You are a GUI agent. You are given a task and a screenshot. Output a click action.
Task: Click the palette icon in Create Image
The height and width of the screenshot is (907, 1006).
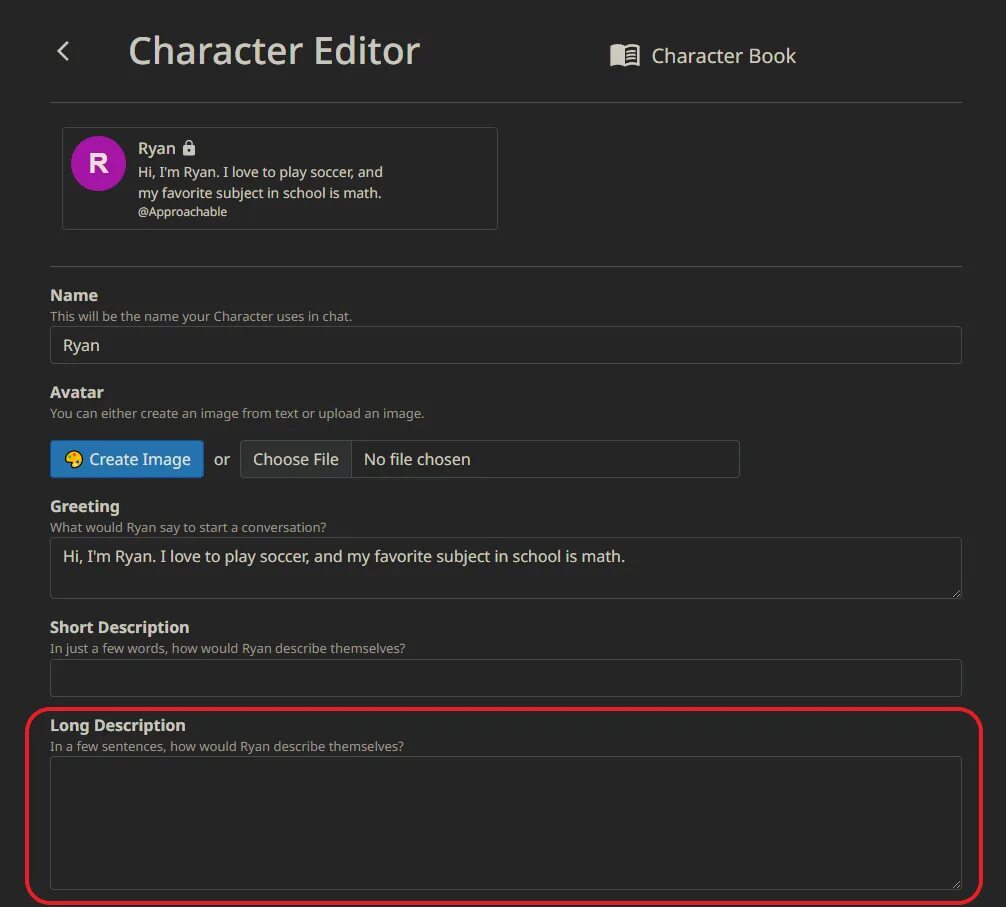coord(74,459)
